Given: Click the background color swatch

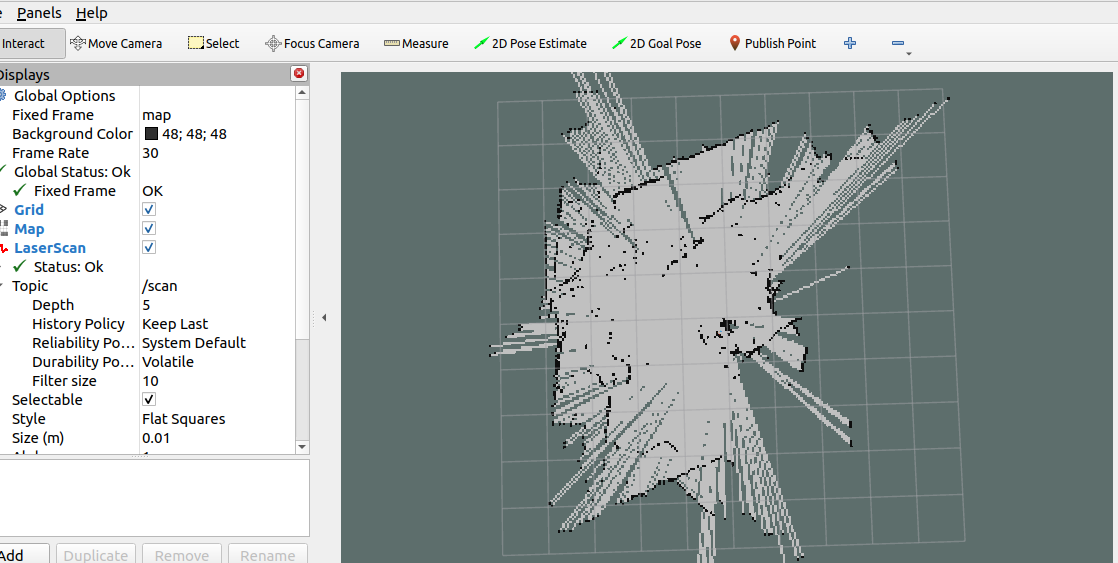Looking at the screenshot, I should tap(151, 133).
